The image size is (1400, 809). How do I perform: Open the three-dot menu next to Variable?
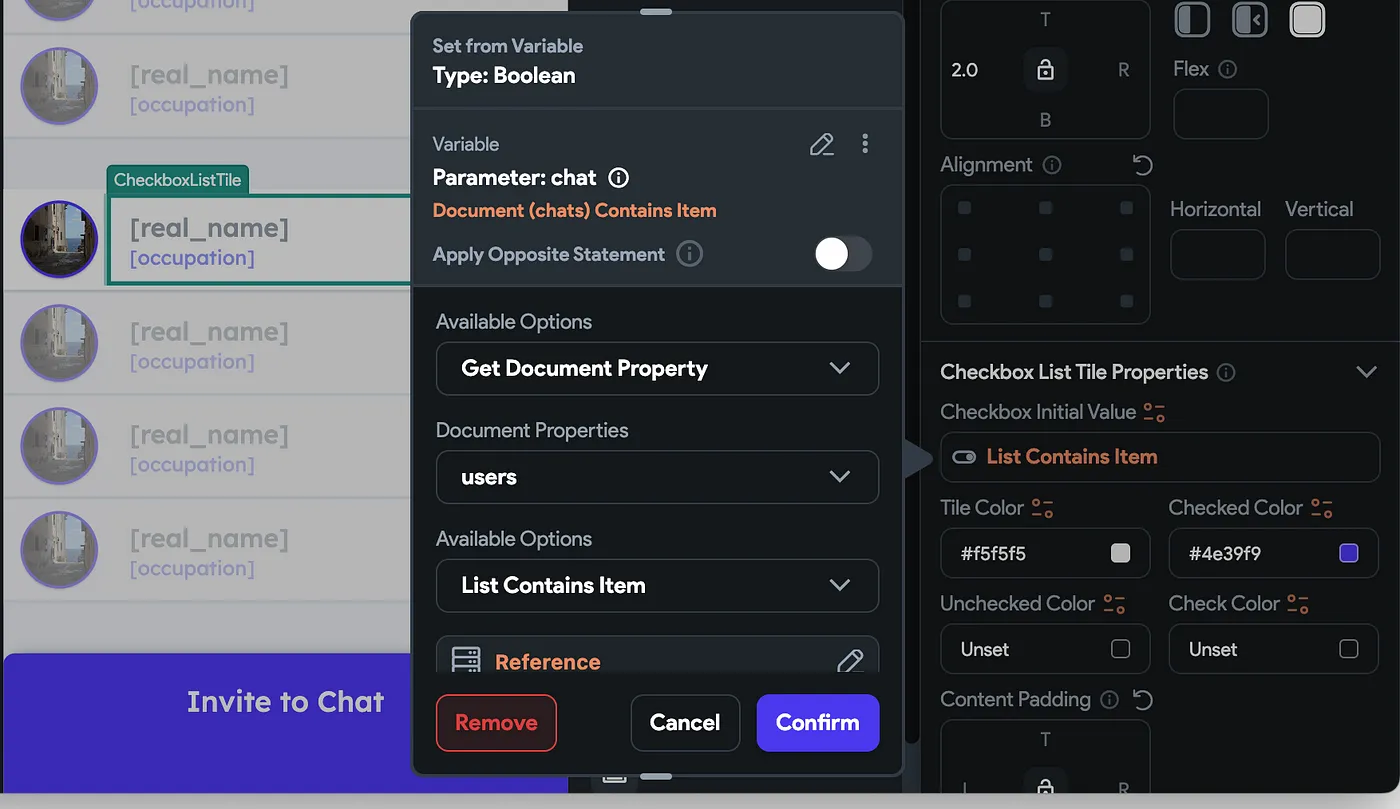click(865, 144)
